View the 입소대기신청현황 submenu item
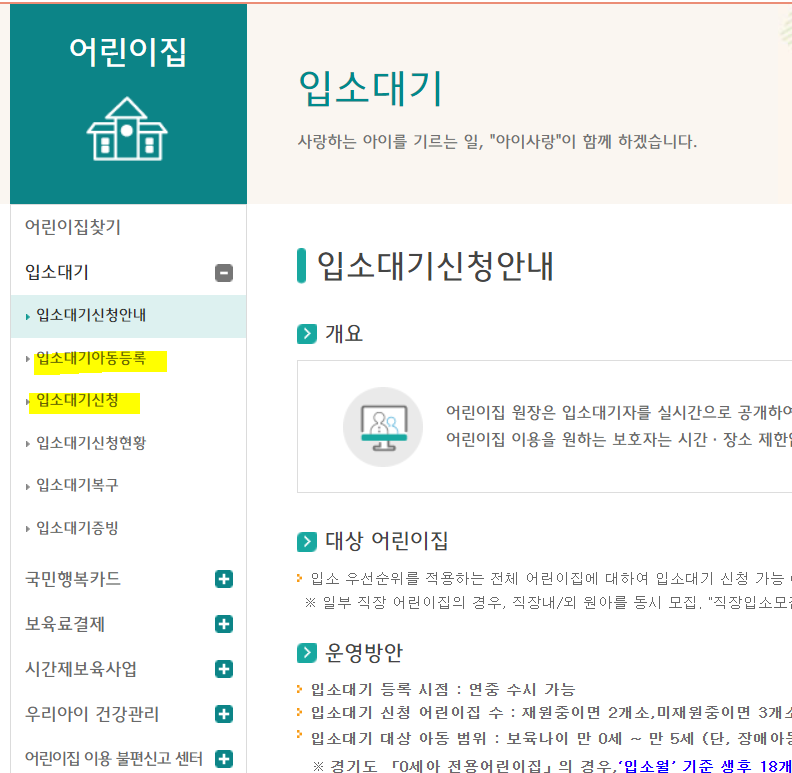 tap(91, 443)
